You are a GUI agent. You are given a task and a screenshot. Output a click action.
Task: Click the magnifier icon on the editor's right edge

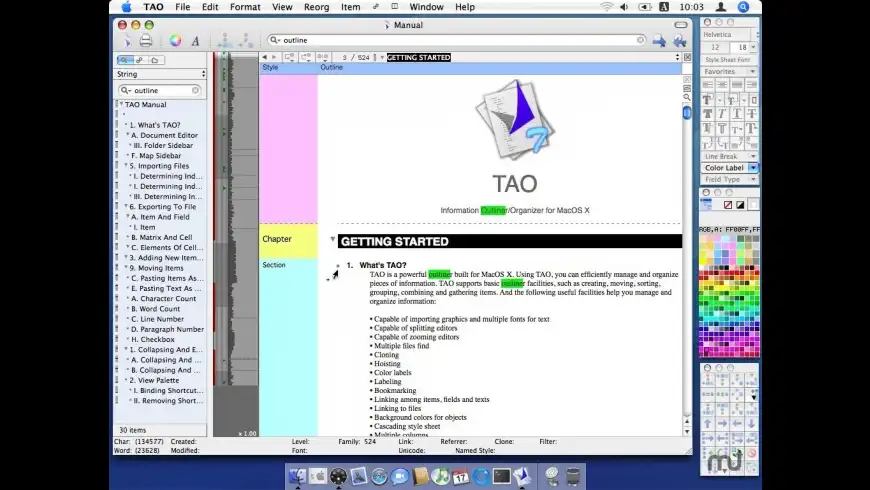[x=687, y=98]
